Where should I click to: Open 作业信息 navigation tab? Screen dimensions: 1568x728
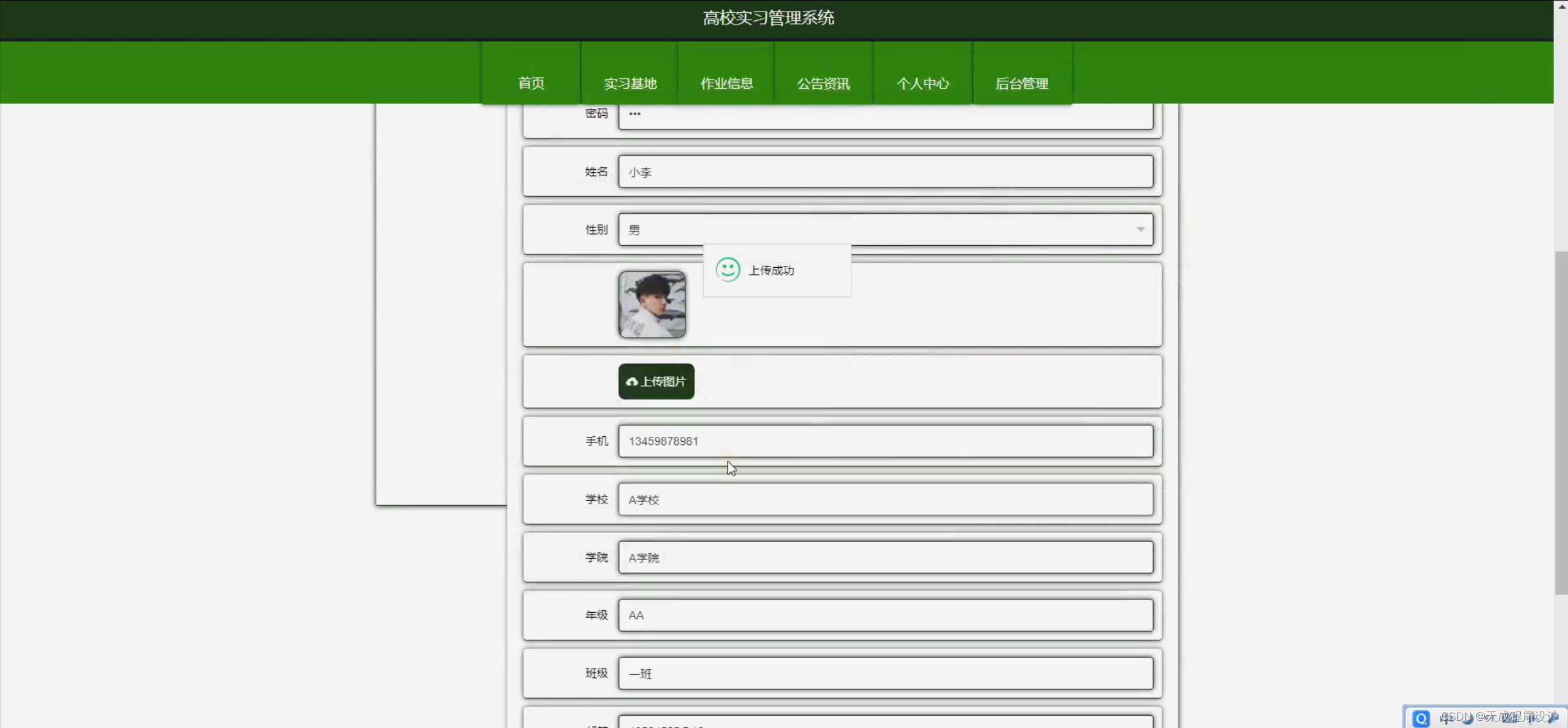tap(726, 83)
